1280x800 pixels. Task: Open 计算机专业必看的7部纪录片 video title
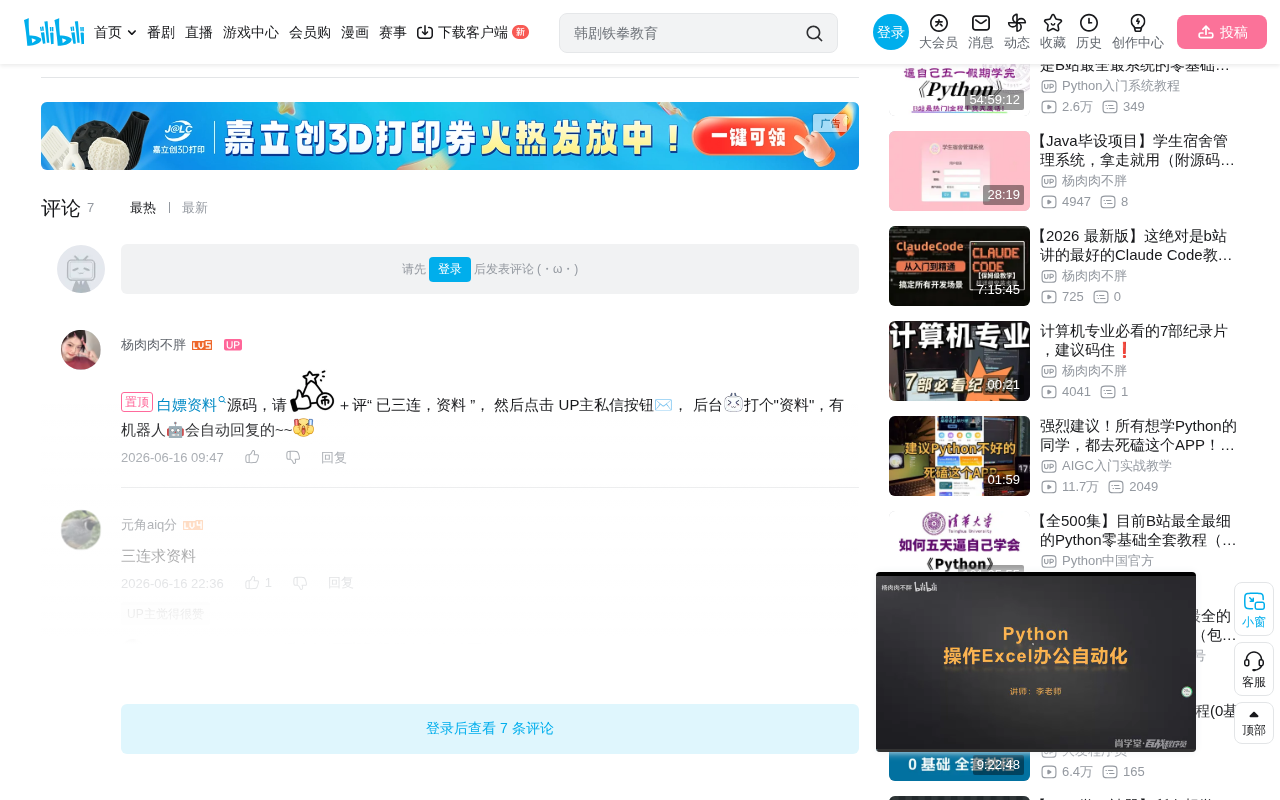click(1138, 340)
